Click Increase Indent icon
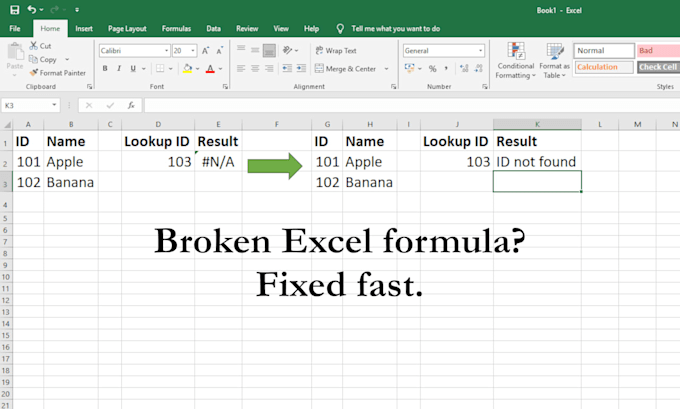The image size is (680, 409). [x=301, y=69]
